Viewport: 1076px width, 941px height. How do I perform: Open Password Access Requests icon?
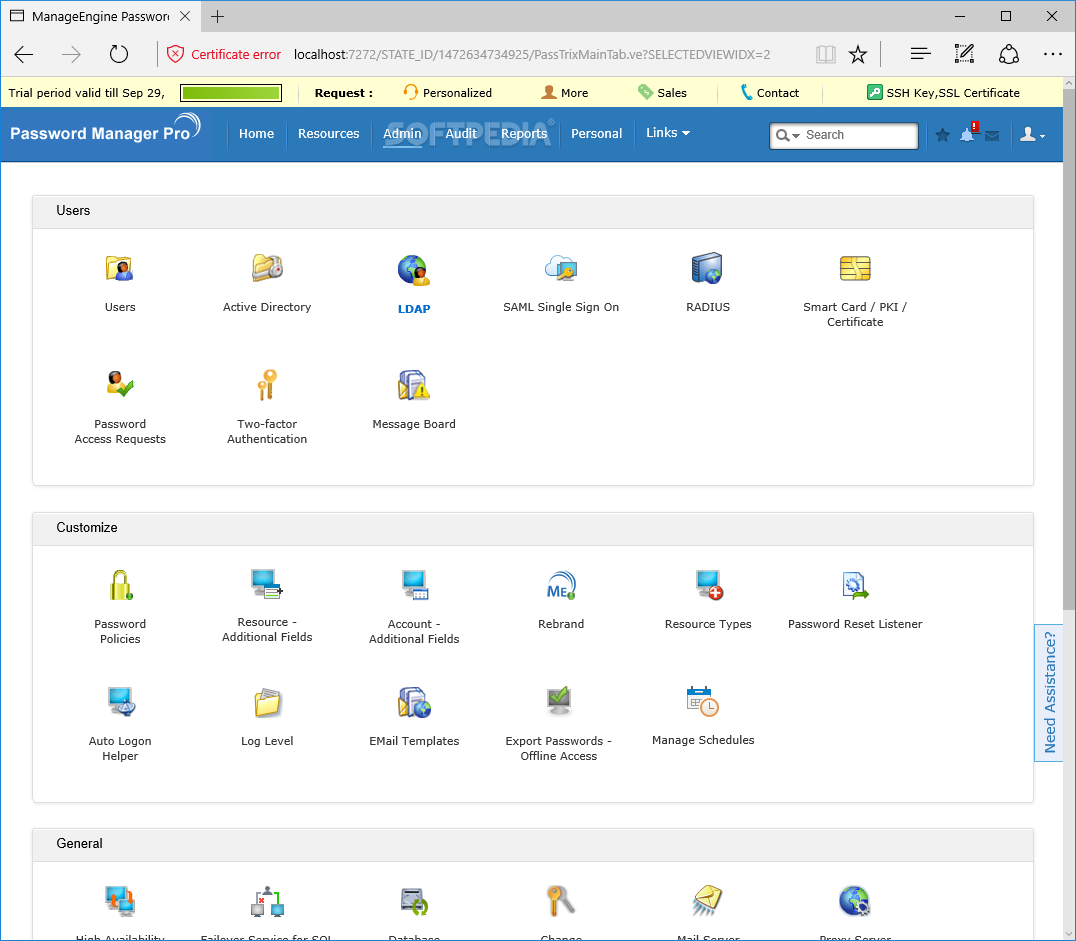(x=120, y=384)
